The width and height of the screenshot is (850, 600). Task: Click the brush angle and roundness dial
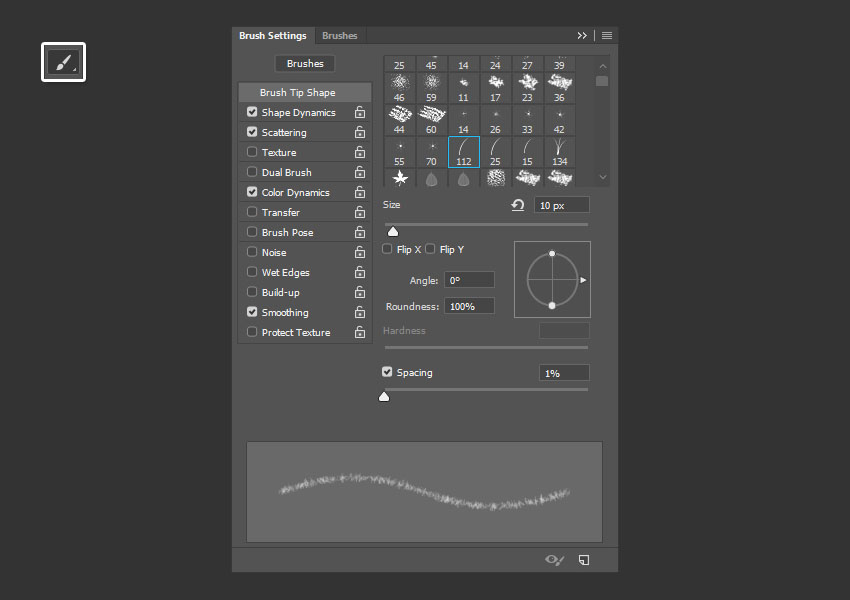click(552, 280)
